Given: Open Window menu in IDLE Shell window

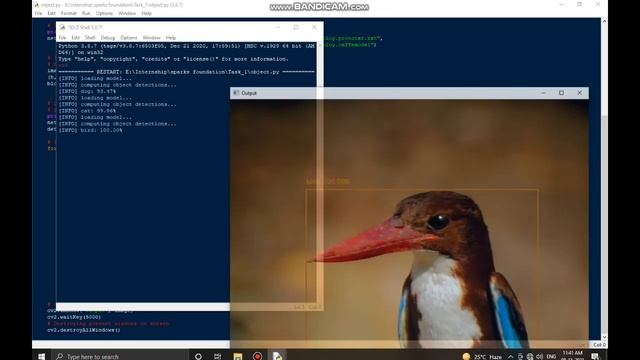Looking at the screenshot, I should click(151, 38).
